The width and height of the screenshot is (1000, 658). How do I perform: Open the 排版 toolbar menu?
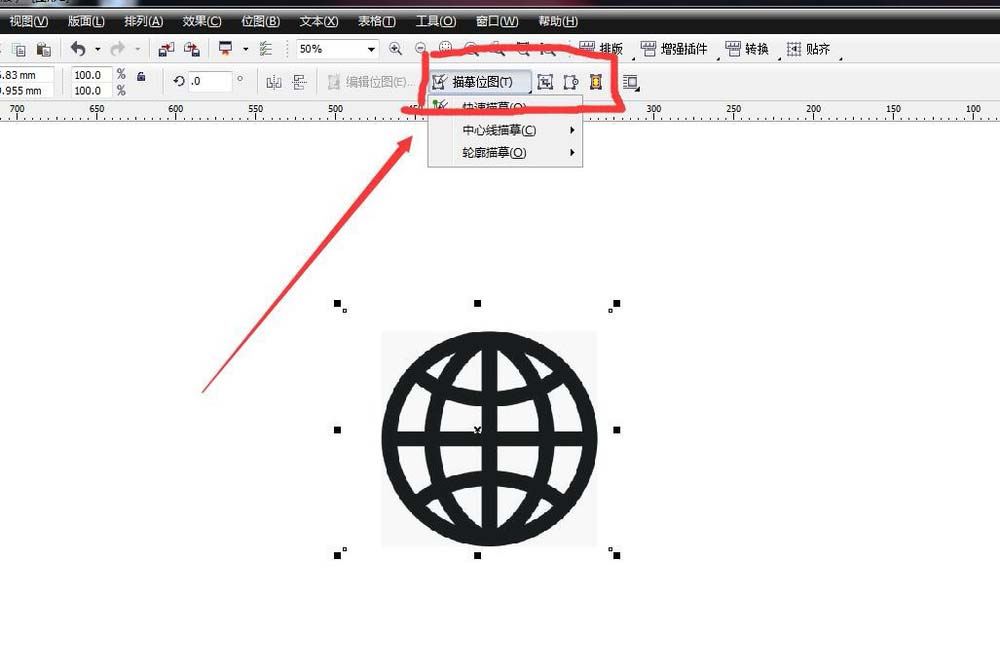(601, 49)
